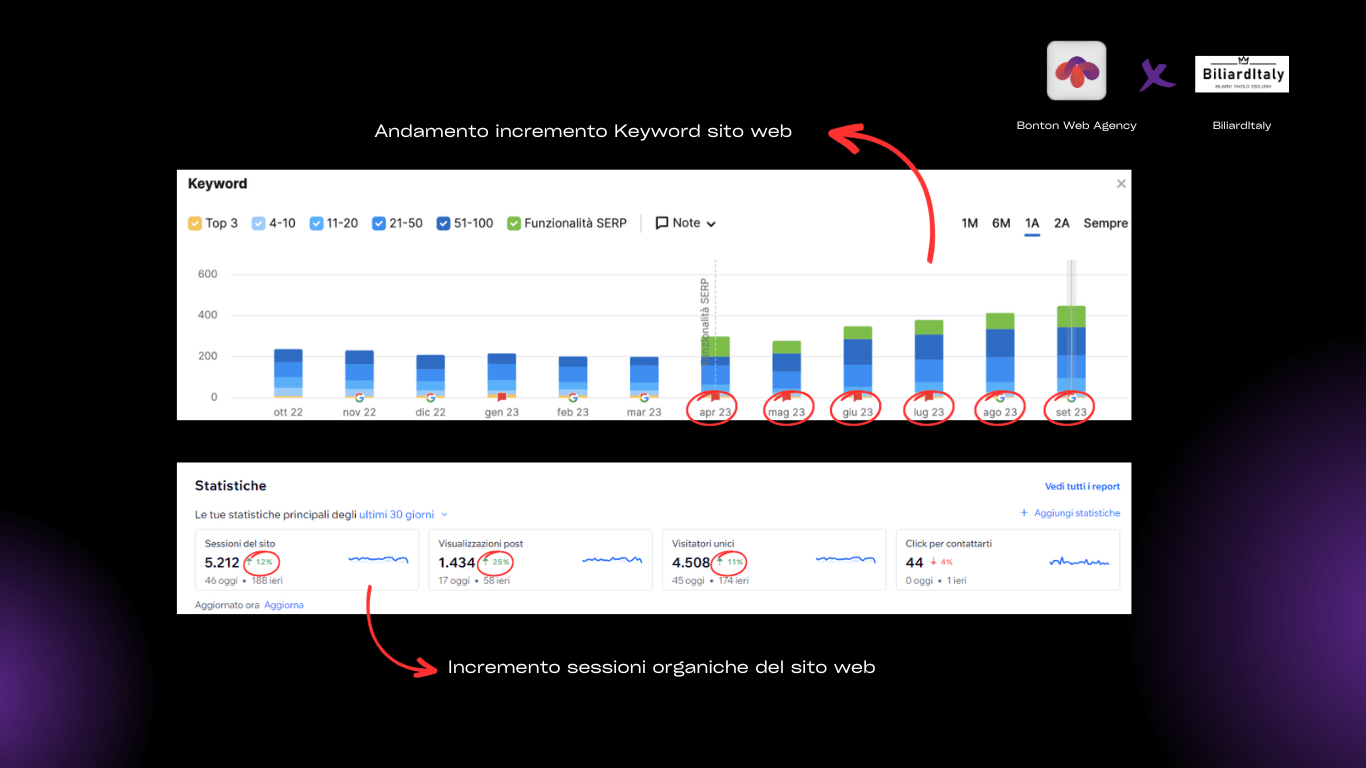Click Aggiungi statistiche link
Screen dimensions: 1366x768
pyautogui.click(x=1070, y=513)
